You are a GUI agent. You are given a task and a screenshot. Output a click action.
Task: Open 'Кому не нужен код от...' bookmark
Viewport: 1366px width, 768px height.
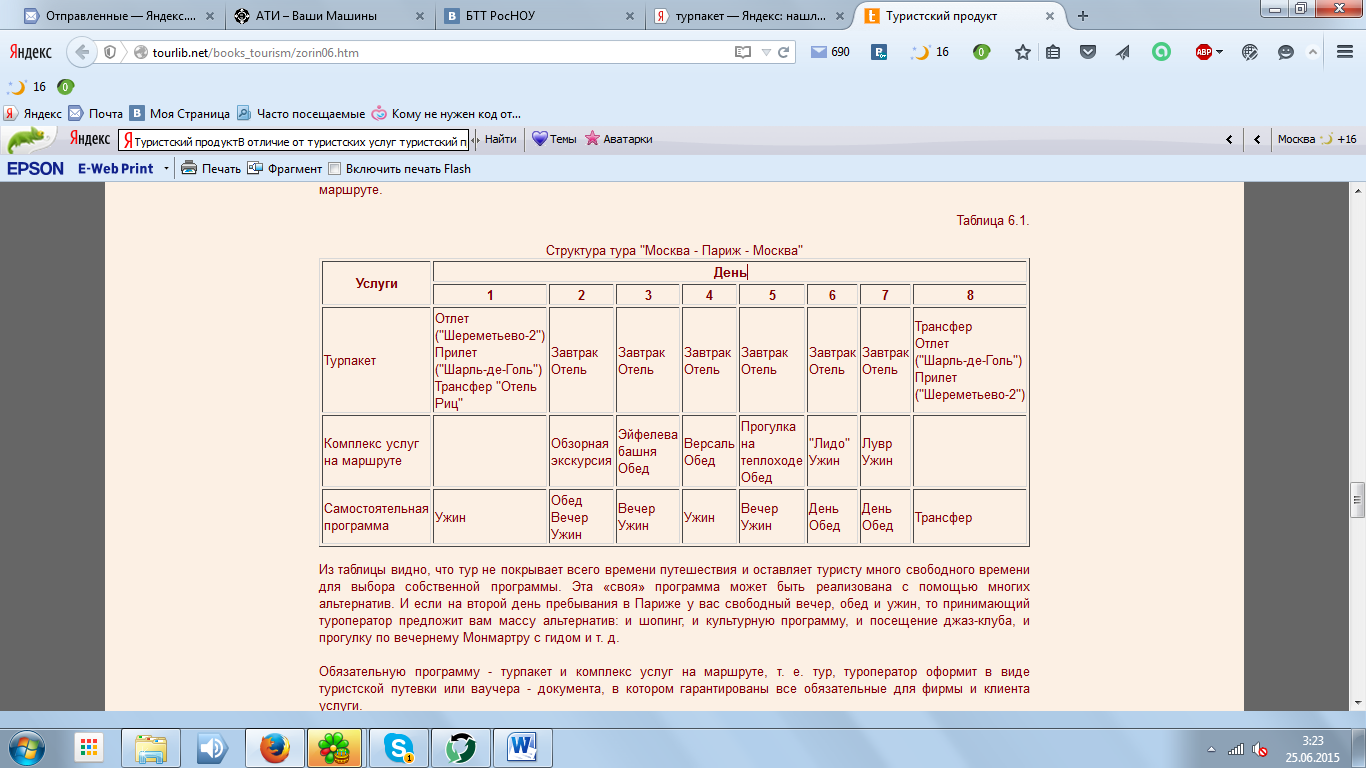pos(446,113)
